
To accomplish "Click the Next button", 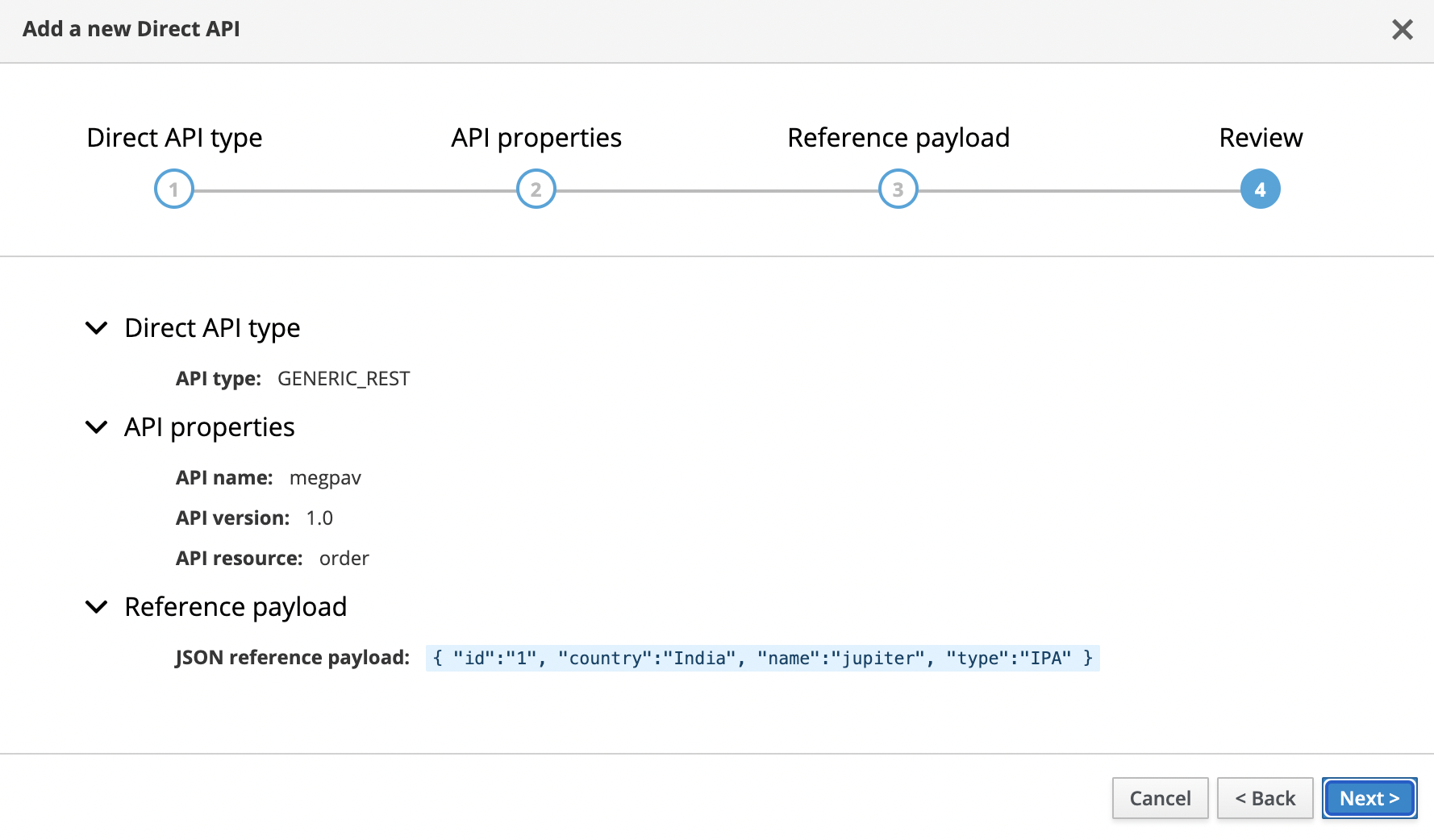I will (x=1369, y=798).
